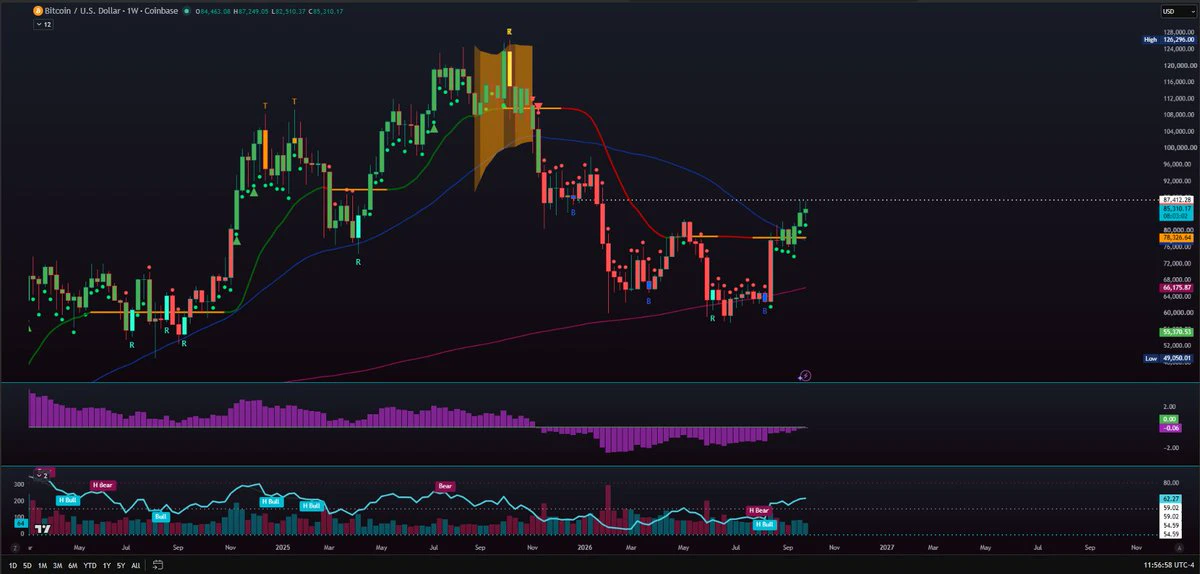This screenshot has height=574, width=1200.
Task: Click the 2026 label on the time axis
Action: (x=586, y=547)
